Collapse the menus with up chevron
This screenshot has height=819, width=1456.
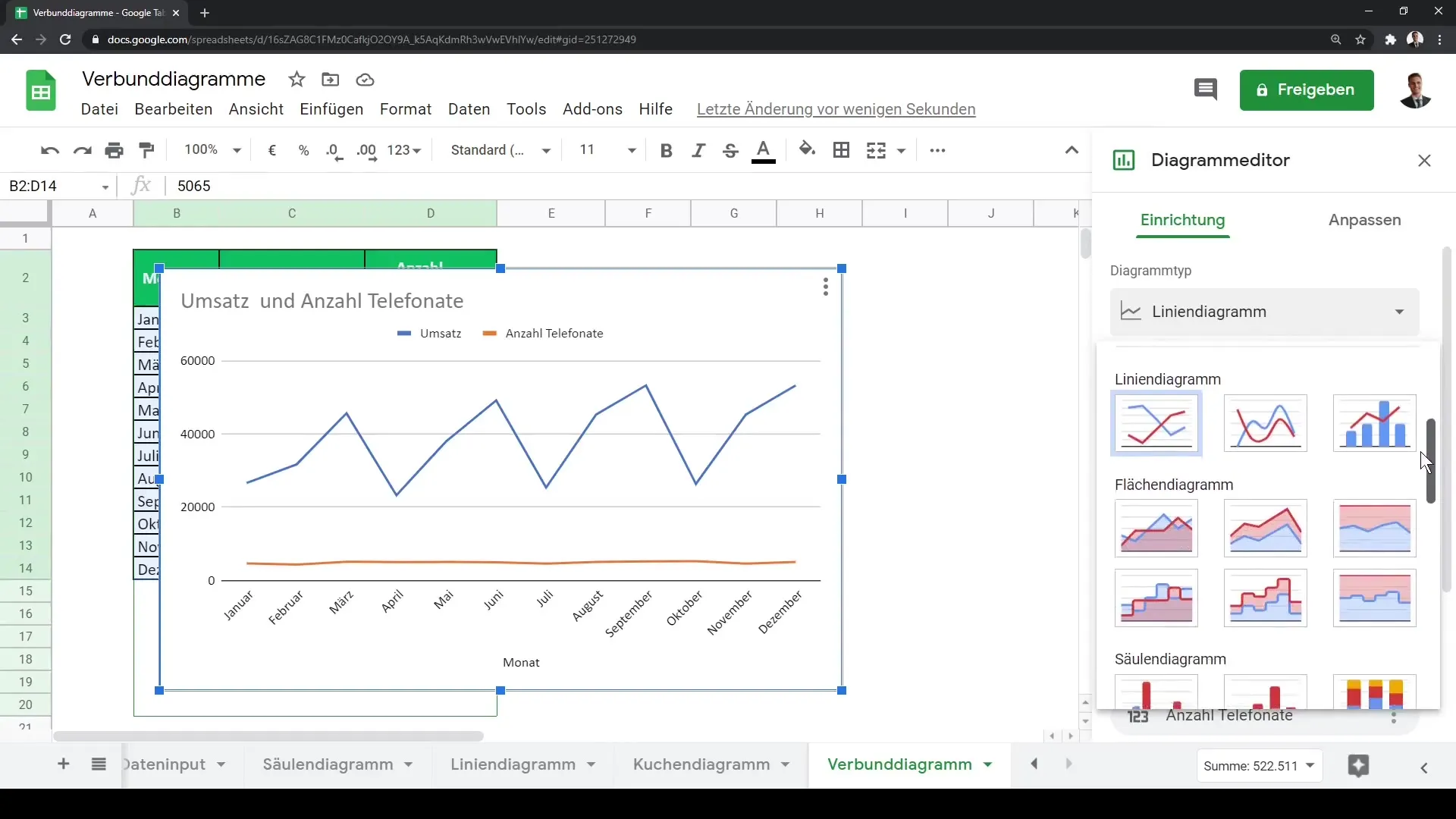1072,150
